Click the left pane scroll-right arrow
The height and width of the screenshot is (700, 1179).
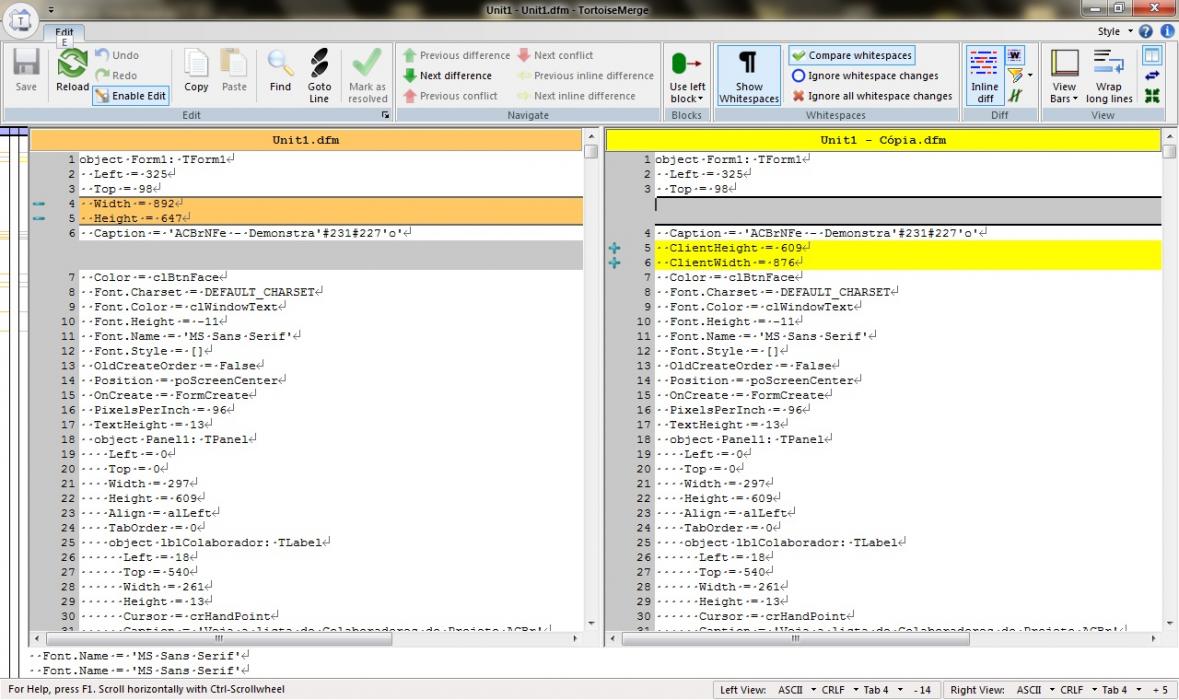tap(575, 638)
